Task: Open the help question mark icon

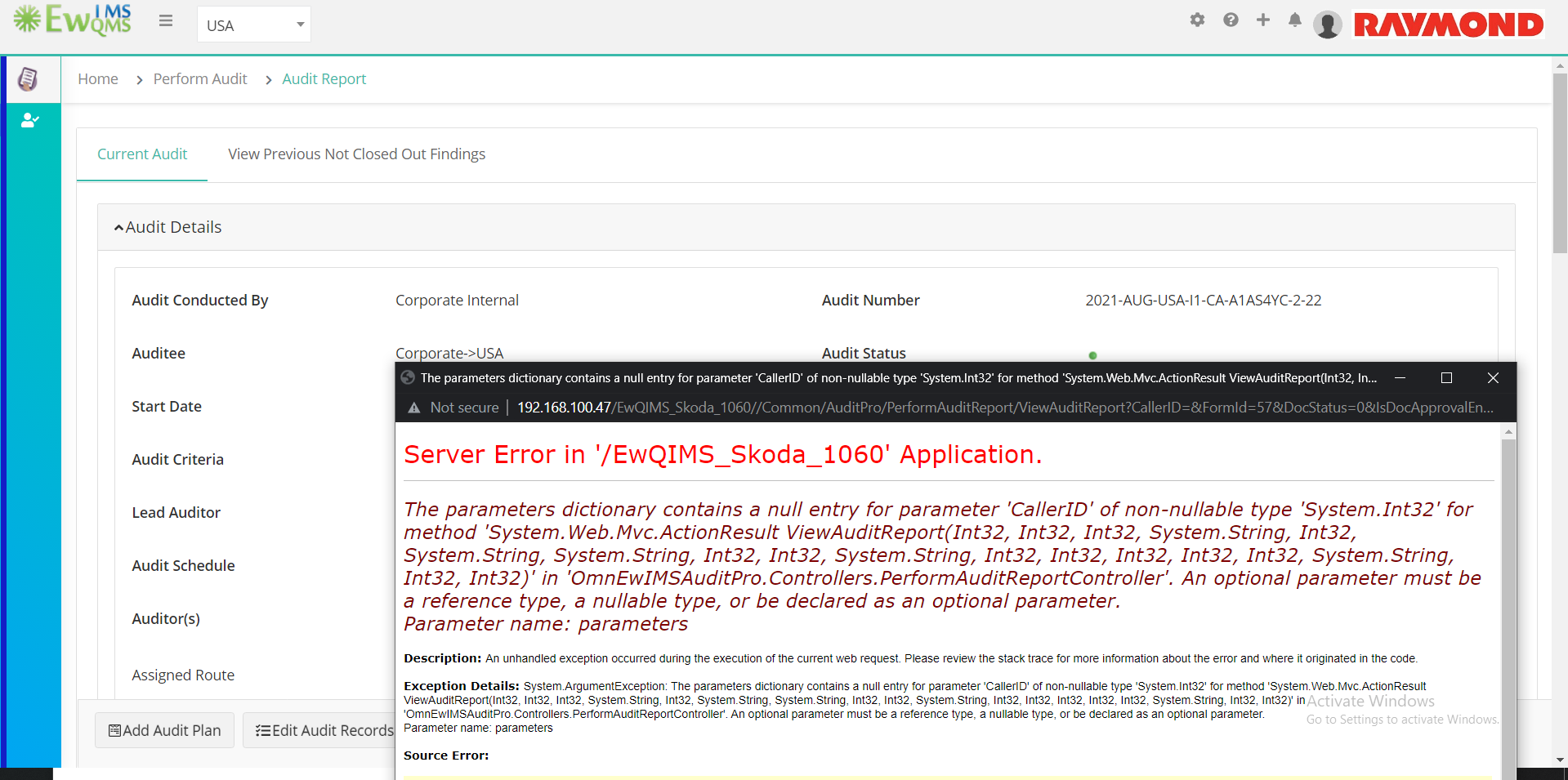Action: [1231, 20]
